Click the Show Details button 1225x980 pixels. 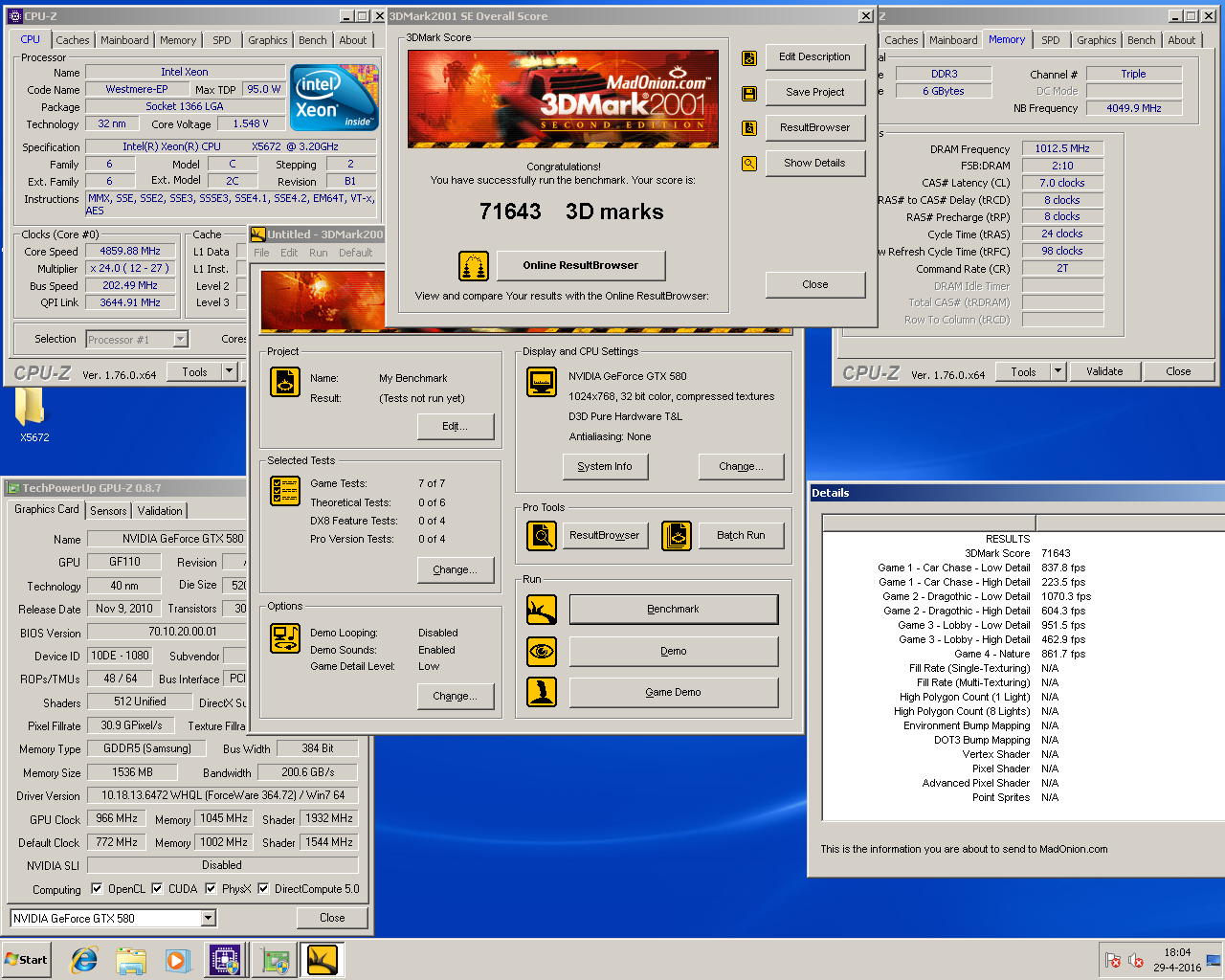click(x=814, y=164)
